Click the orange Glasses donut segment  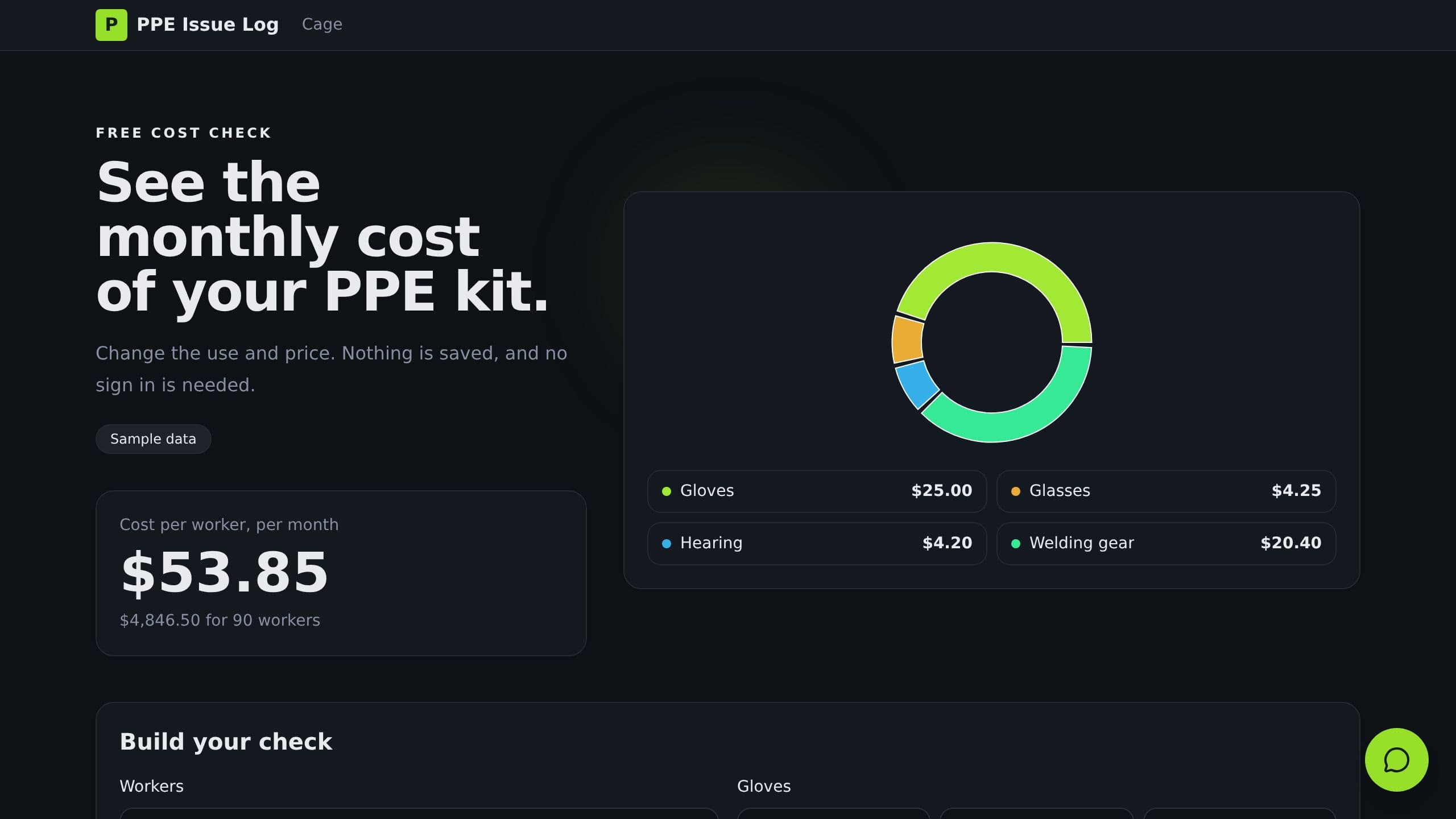[x=907, y=340]
